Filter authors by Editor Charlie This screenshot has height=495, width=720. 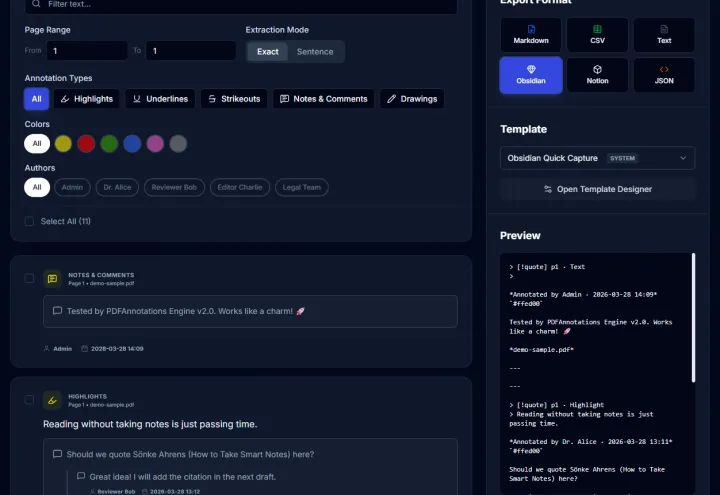240,187
